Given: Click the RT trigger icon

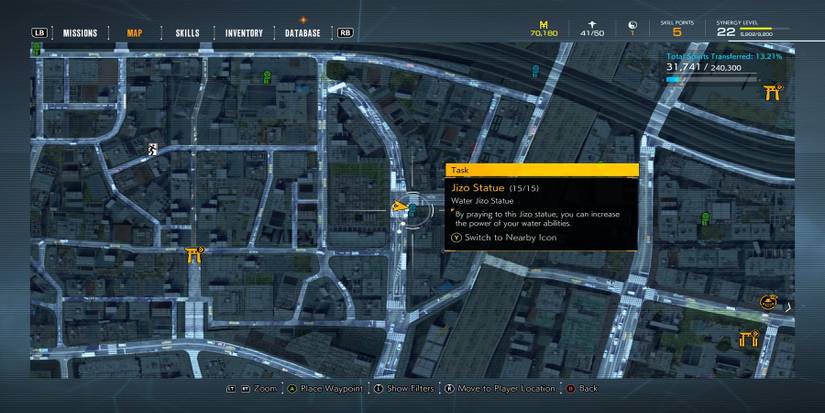Looking at the screenshot, I should click(245, 389).
